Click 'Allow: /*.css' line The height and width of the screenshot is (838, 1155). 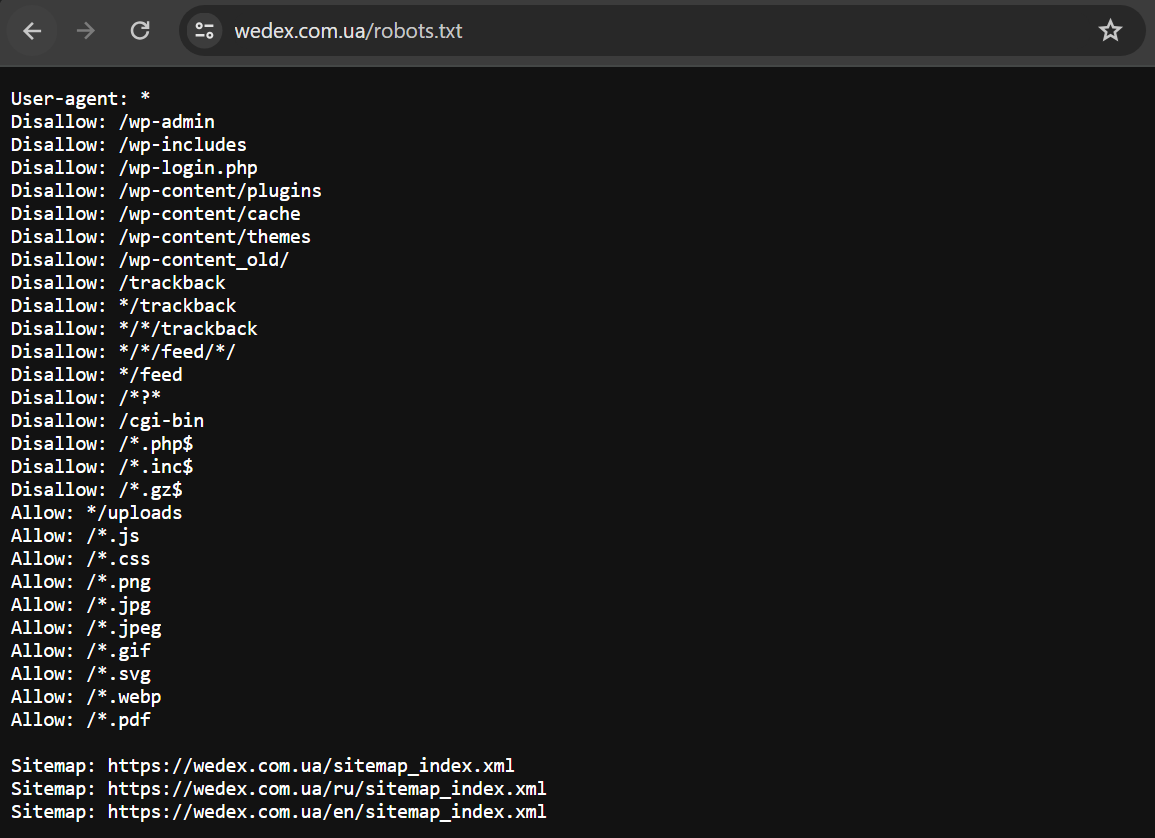click(80, 559)
